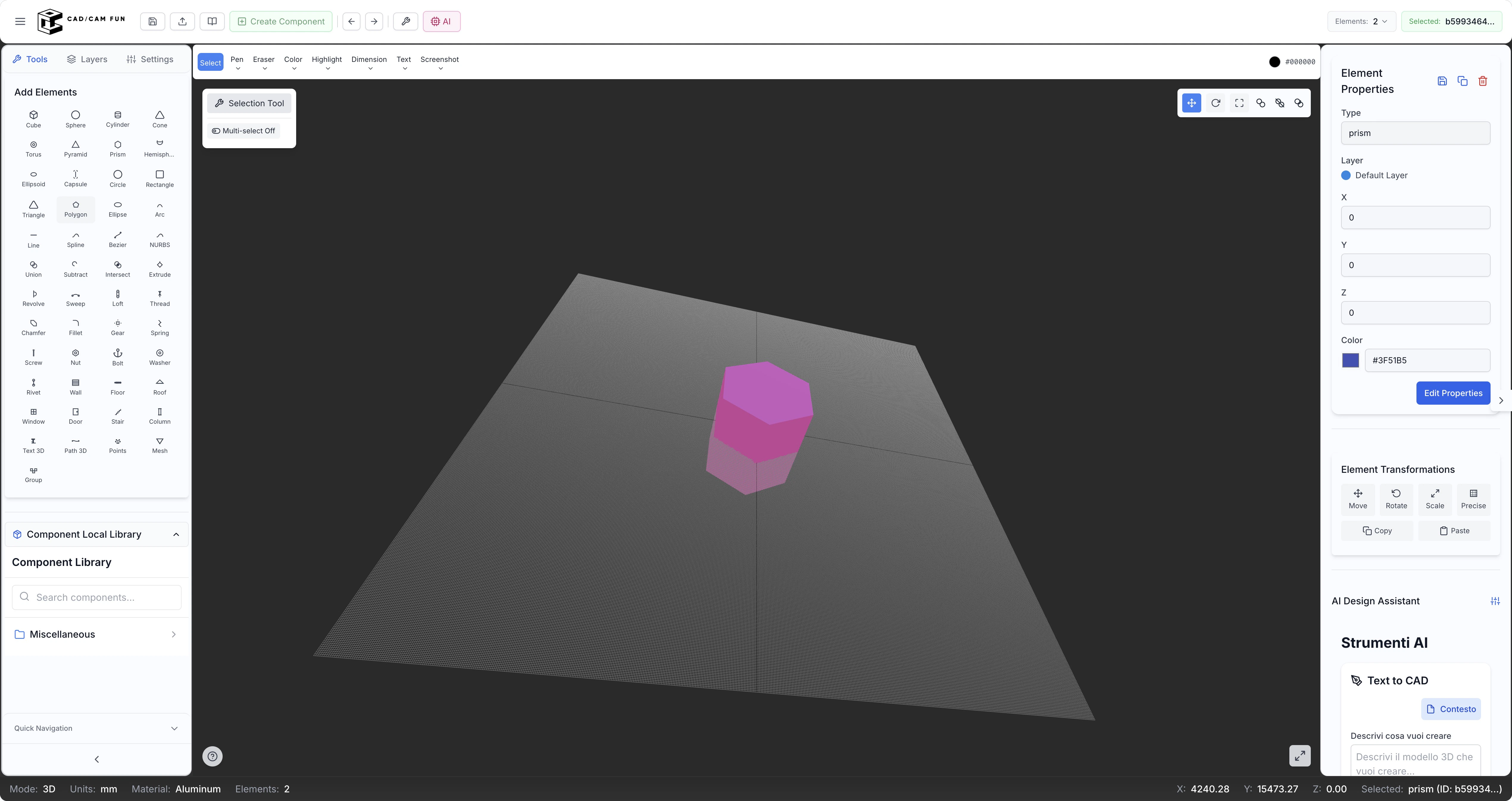This screenshot has width=1512, height=801.
Task: Add a Sphere element
Action: tap(76, 119)
